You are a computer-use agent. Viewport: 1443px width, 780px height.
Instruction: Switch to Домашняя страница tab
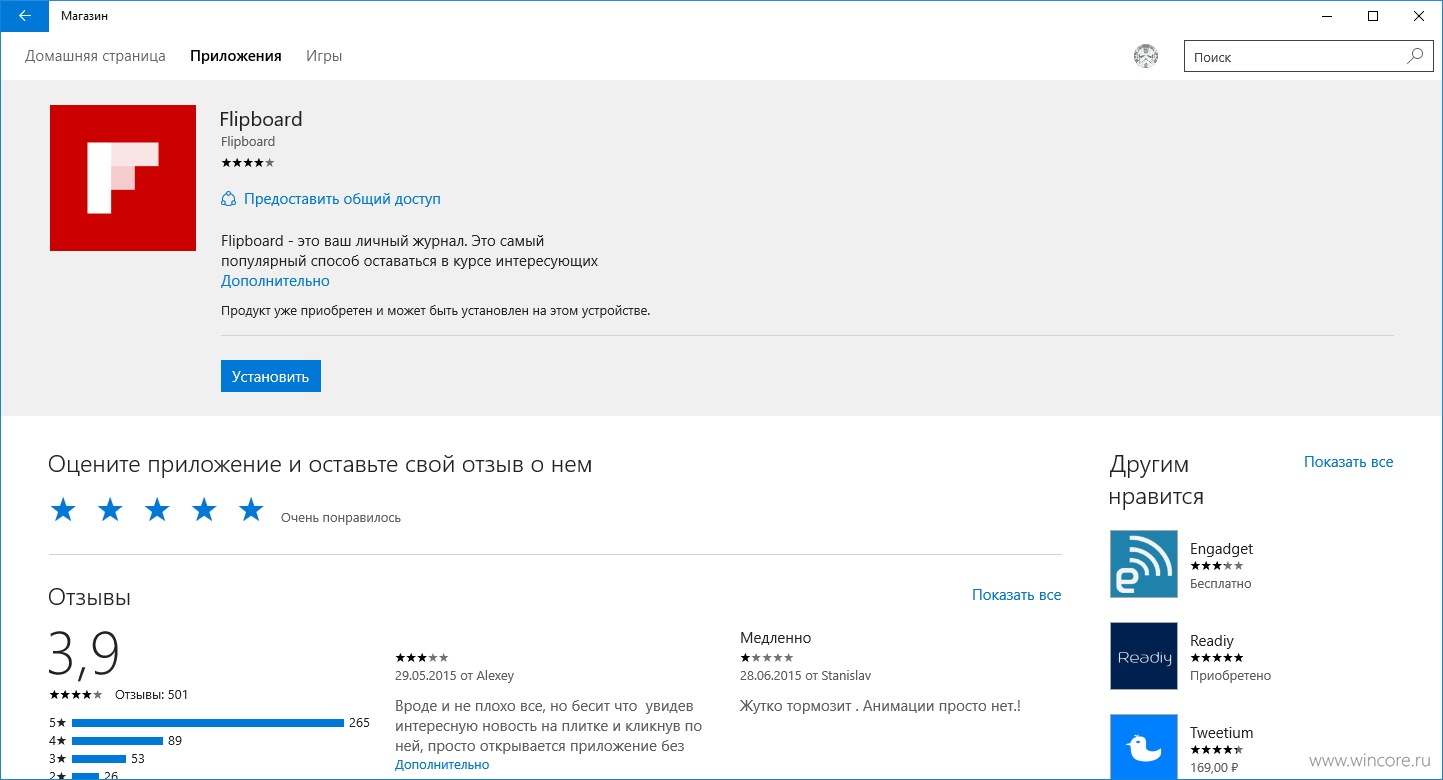[x=95, y=56]
